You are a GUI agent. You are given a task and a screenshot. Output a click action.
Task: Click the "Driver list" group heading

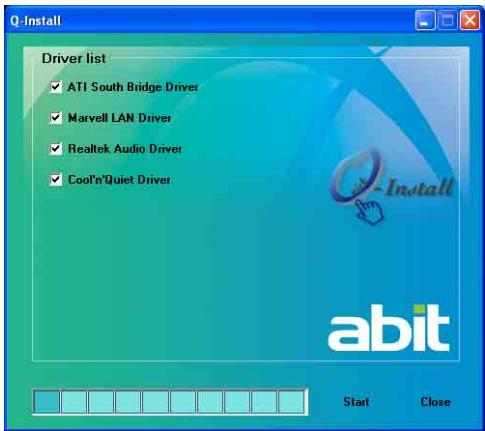click(74, 59)
